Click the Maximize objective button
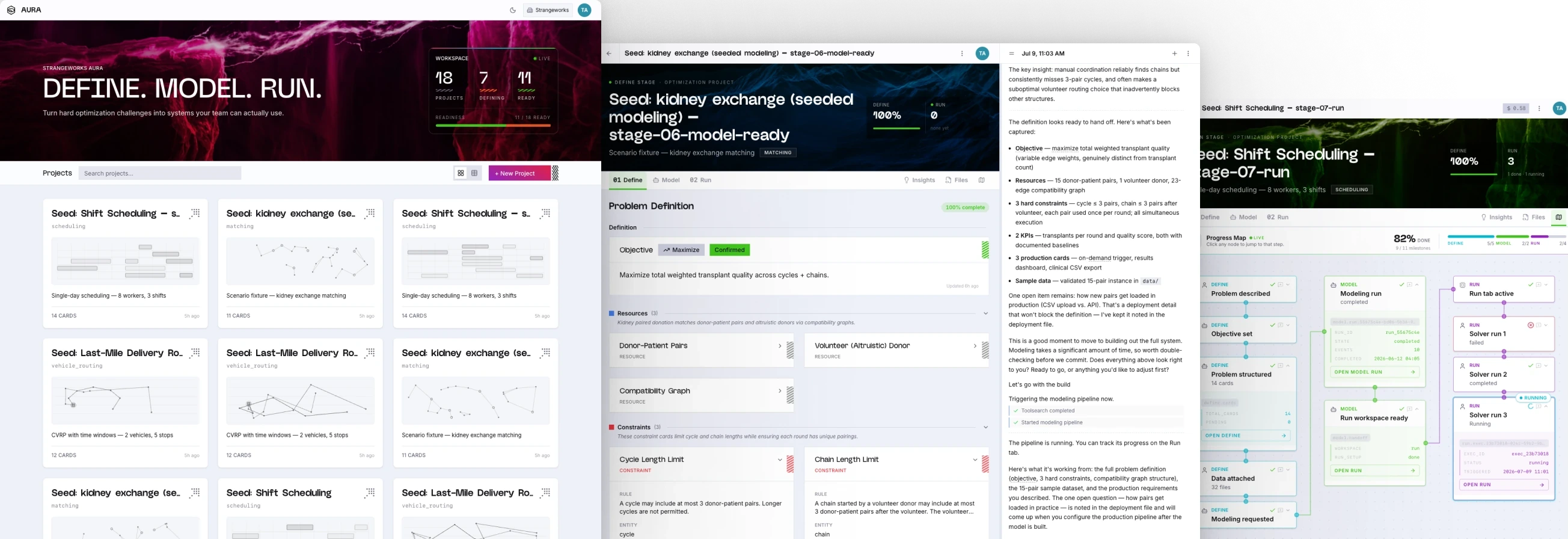Image resolution: width=1568 pixels, height=539 pixels. coord(681,250)
